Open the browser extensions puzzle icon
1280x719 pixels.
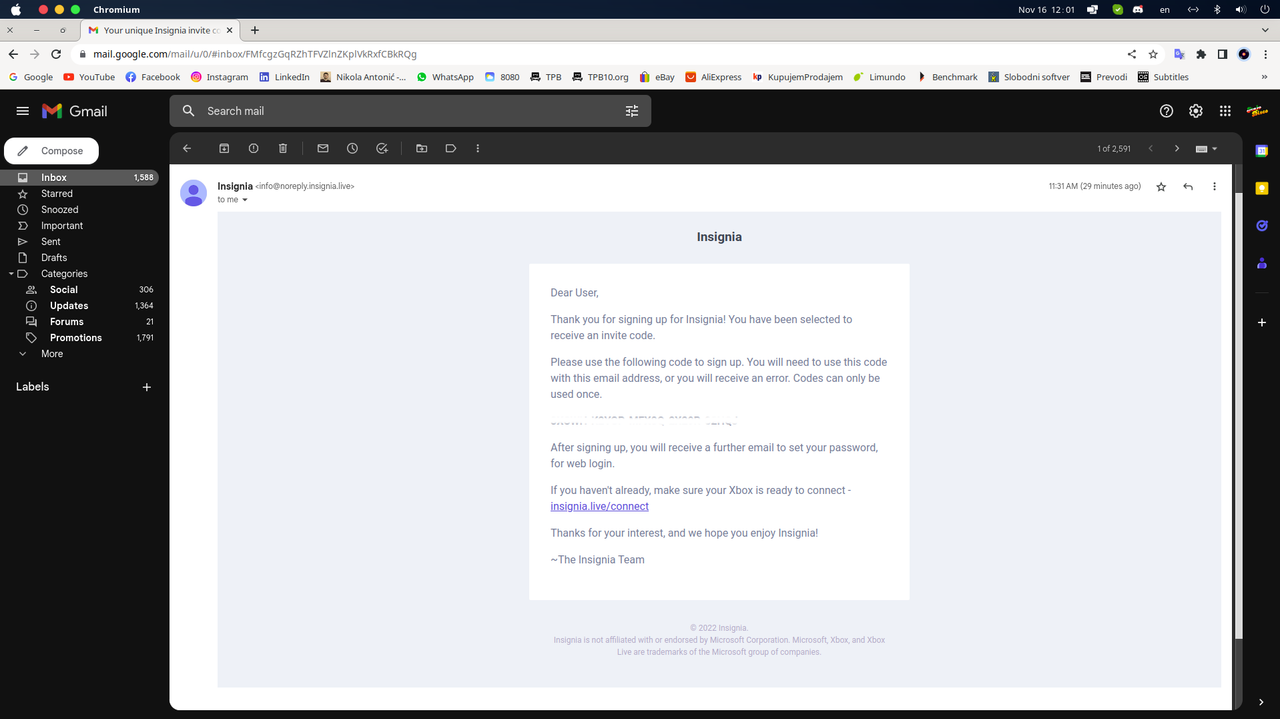[x=1201, y=54]
